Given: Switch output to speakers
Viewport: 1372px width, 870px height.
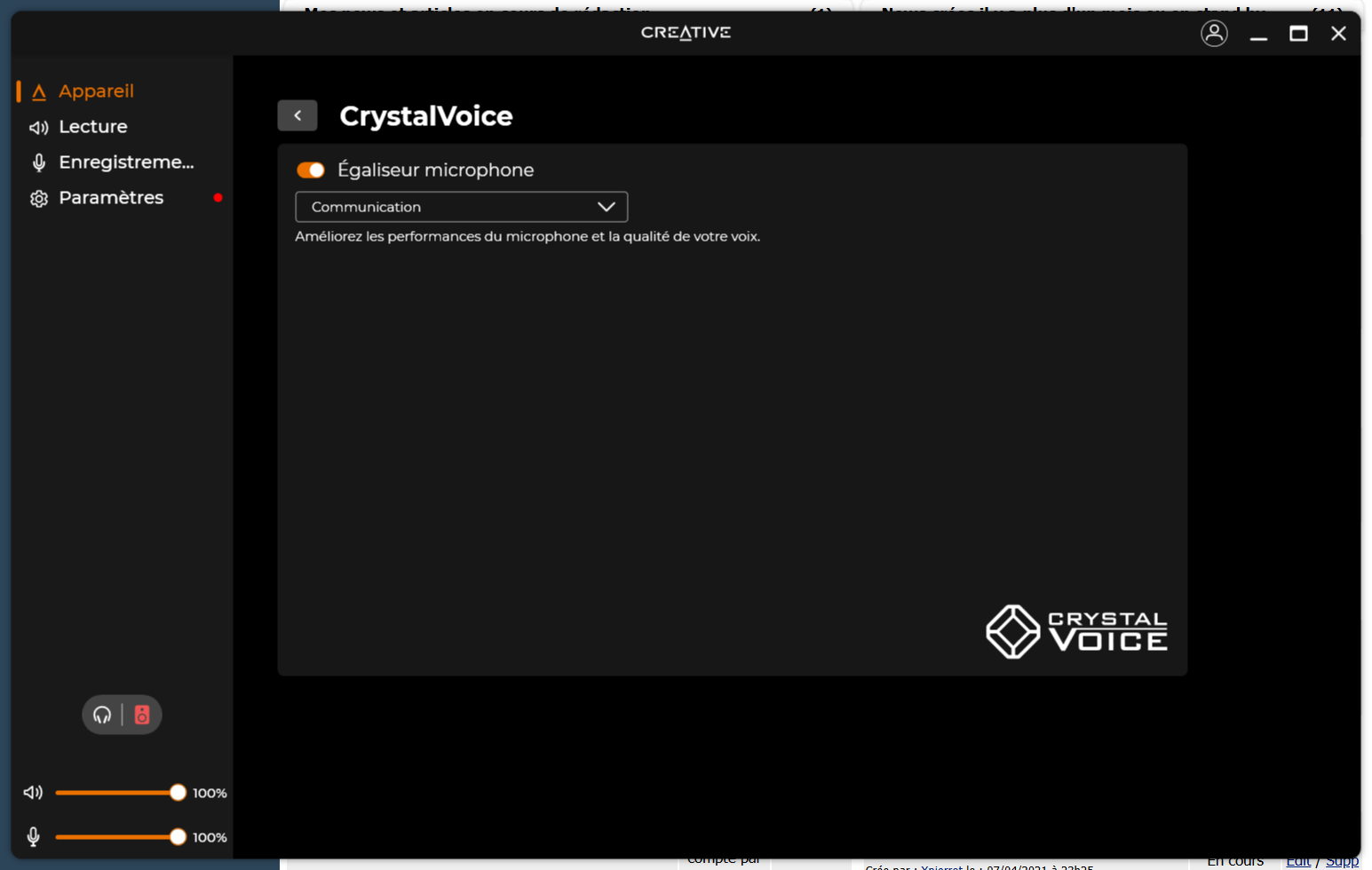Looking at the screenshot, I should 142,715.
